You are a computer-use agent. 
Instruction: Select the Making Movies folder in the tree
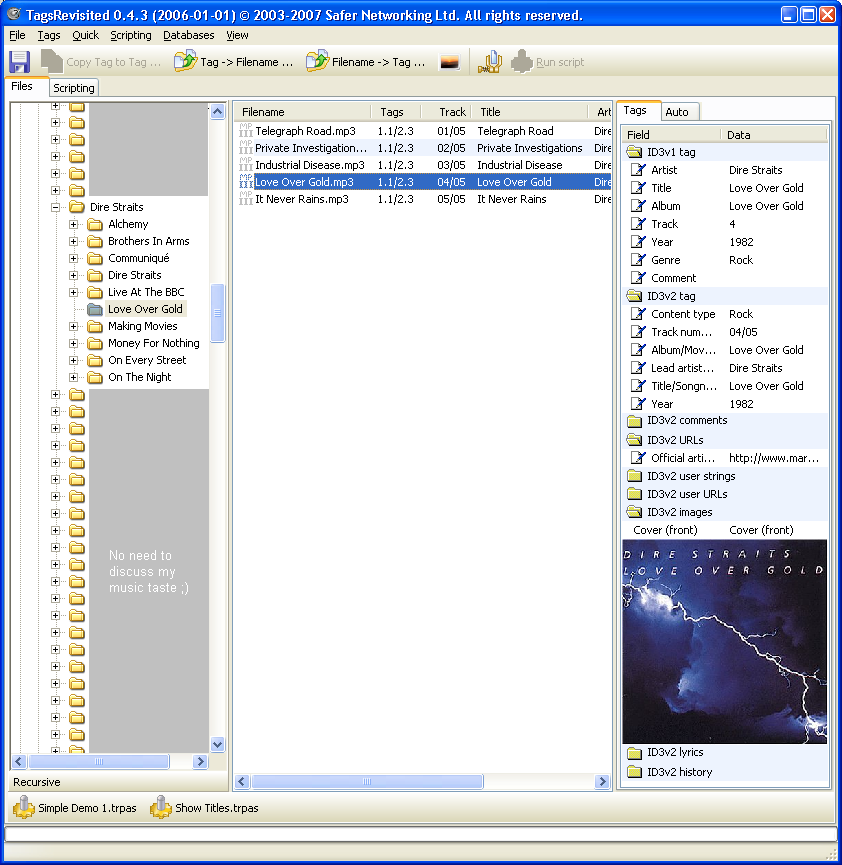142,326
